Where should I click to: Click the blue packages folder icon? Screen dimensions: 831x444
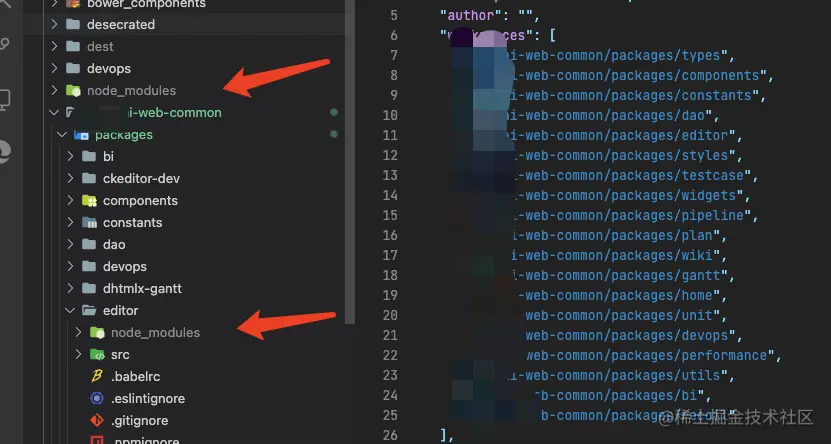pyautogui.click(x=81, y=135)
